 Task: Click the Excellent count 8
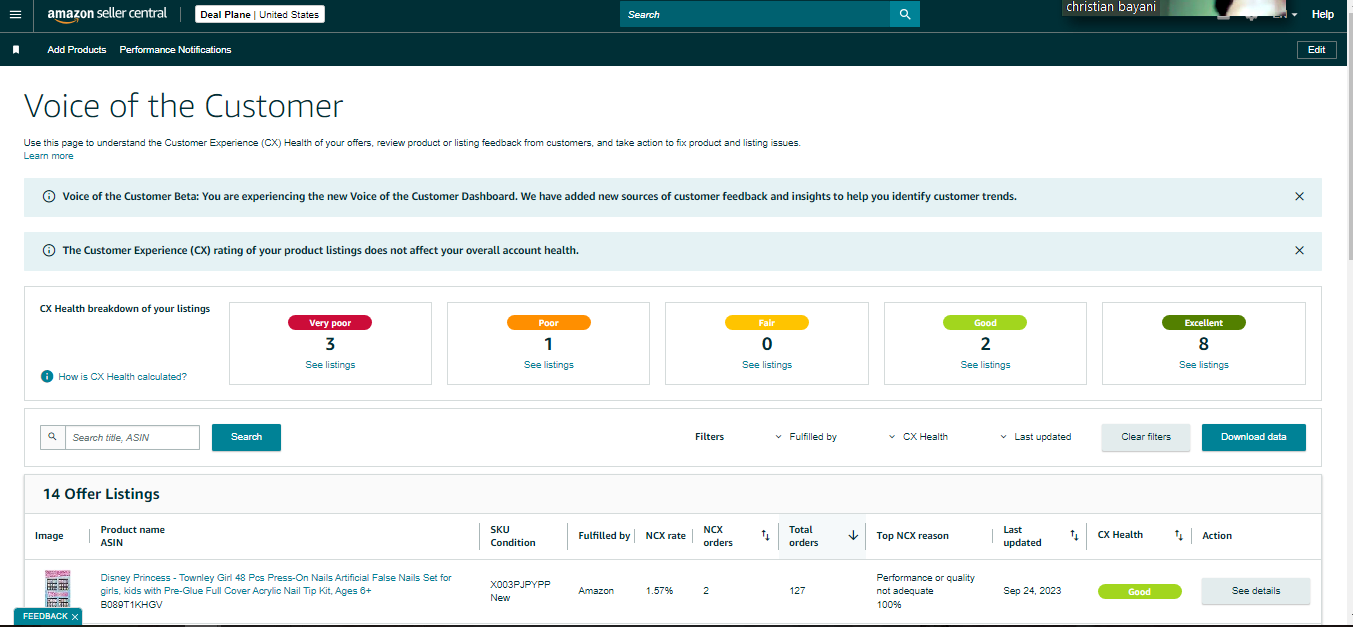click(1204, 344)
